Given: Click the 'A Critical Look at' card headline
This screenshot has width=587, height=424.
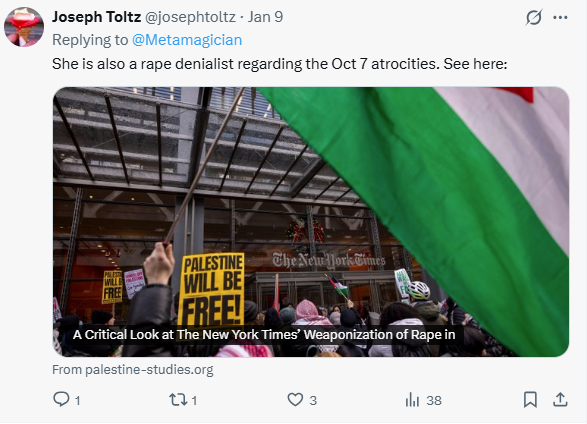Looking at the screenshot, I should 264,335.
